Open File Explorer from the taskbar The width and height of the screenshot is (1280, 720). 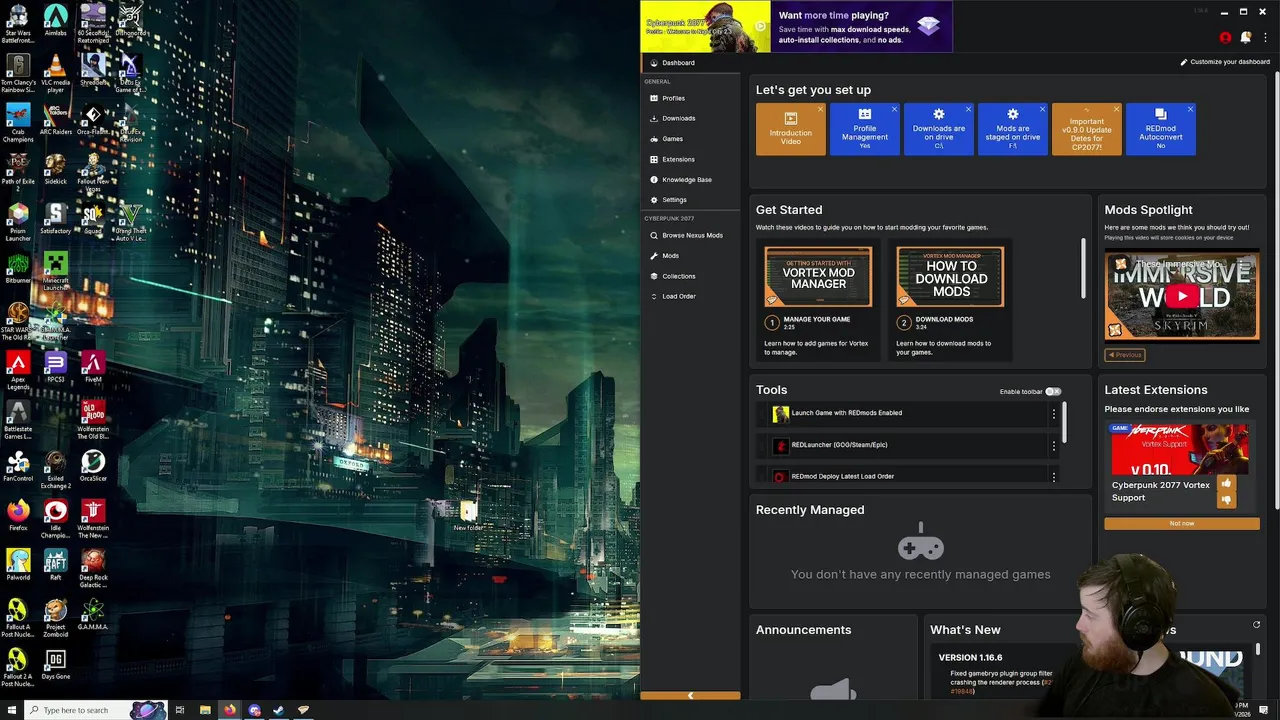point(205,710)
